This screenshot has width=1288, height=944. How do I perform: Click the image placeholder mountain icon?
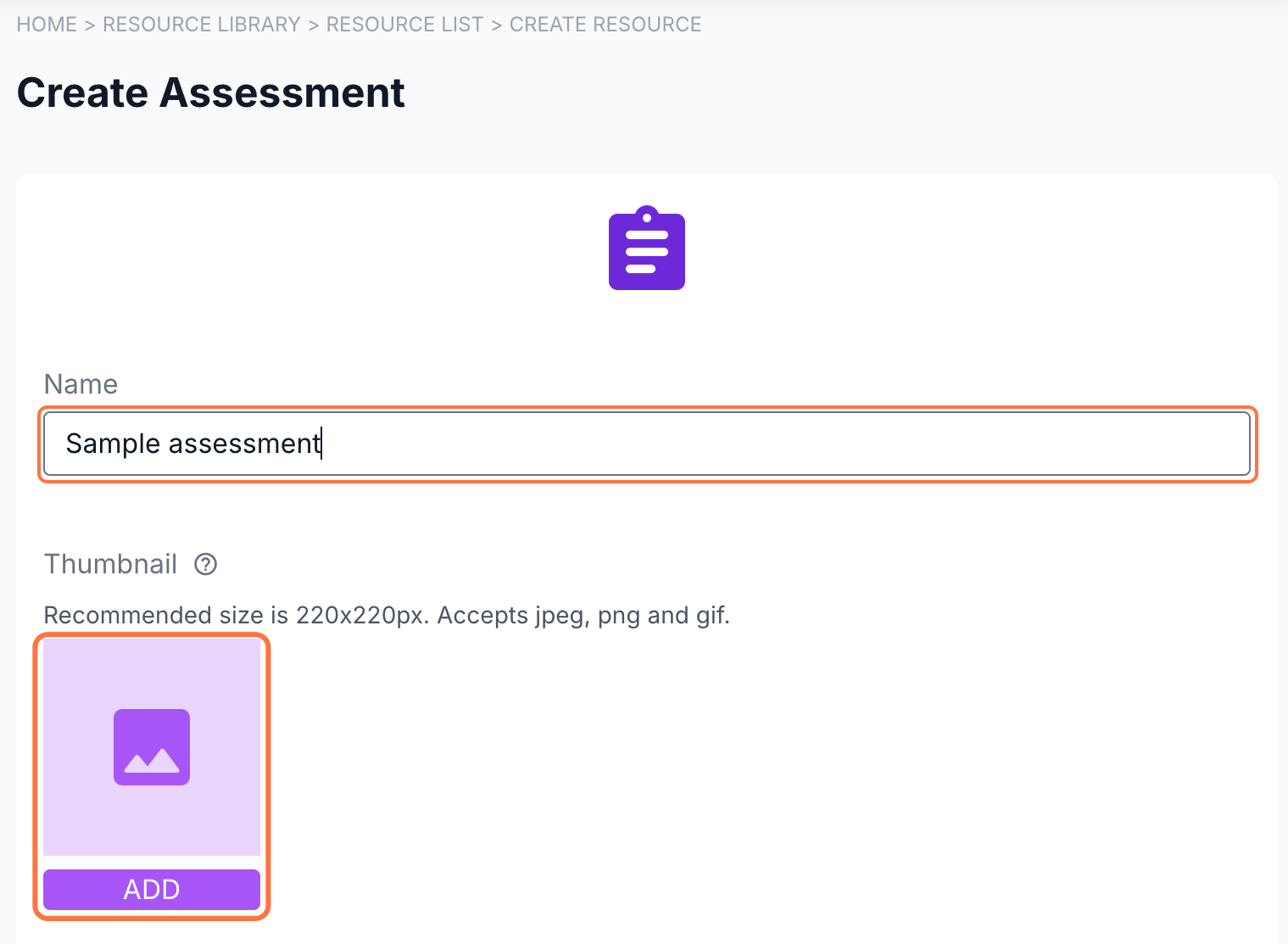[152, 747]
